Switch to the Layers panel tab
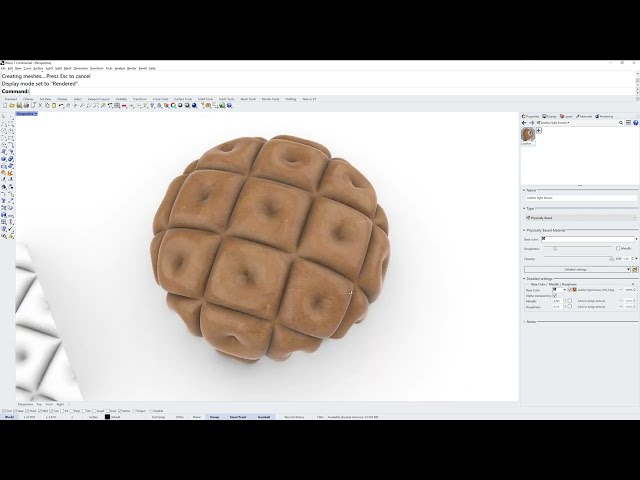Screen dimensions: 640x480 coord(566,116)
